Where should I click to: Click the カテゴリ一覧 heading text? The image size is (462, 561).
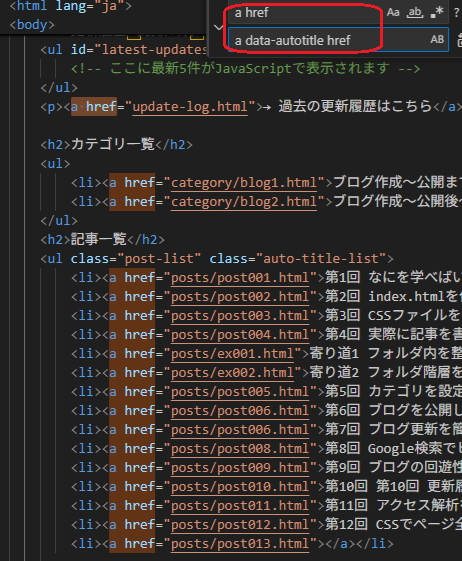[112, 144]
